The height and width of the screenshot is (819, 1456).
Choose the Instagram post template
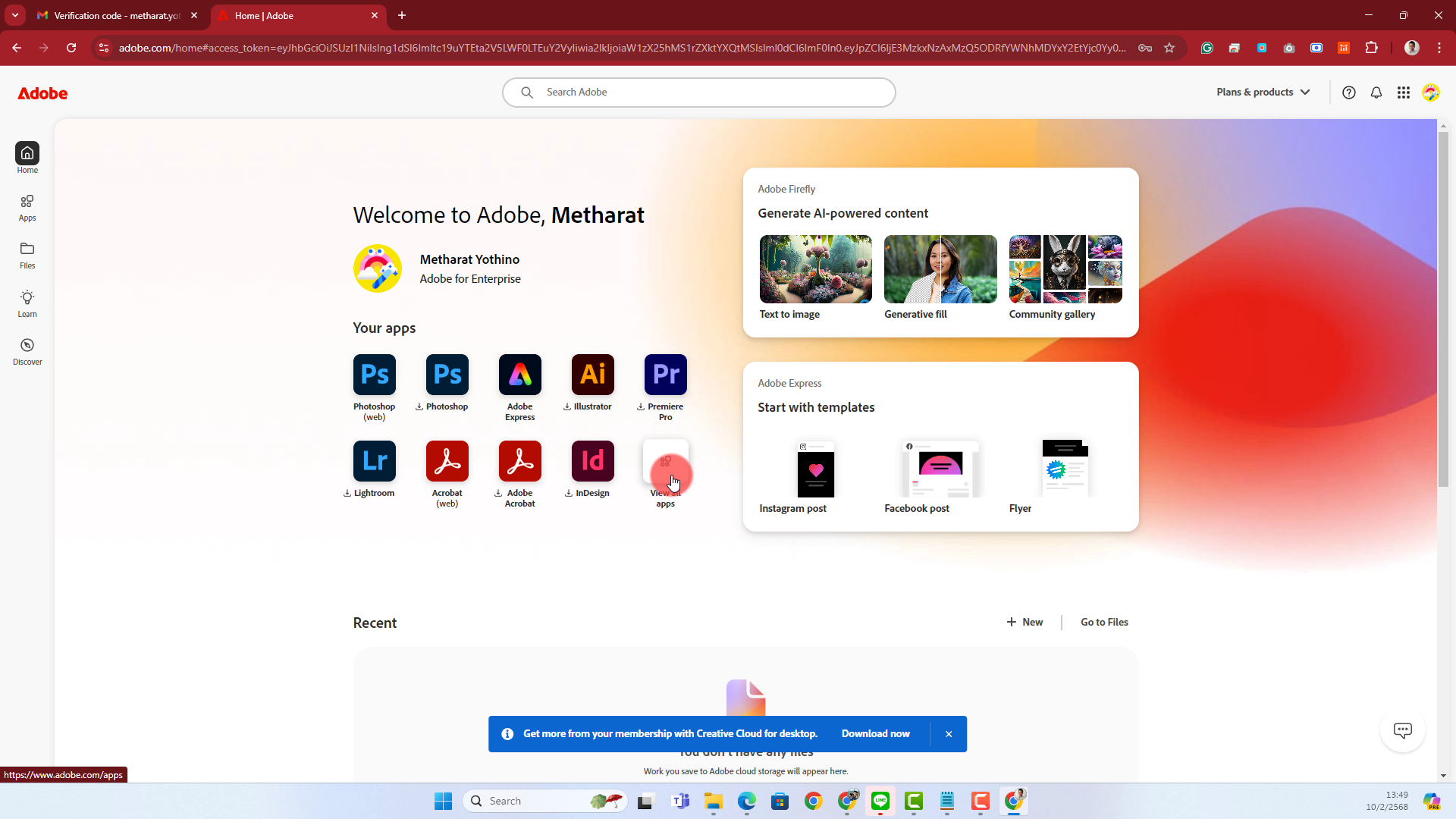point(815,468)
